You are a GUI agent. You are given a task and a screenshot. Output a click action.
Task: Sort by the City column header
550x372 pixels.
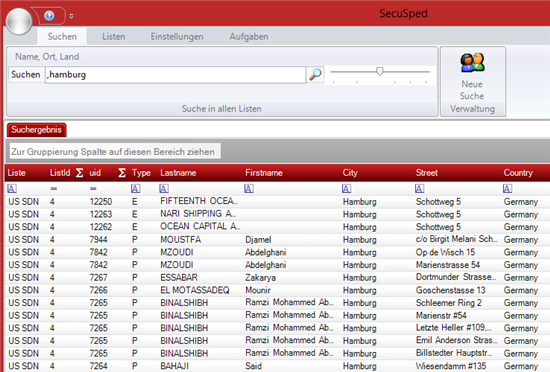(350, 173)
